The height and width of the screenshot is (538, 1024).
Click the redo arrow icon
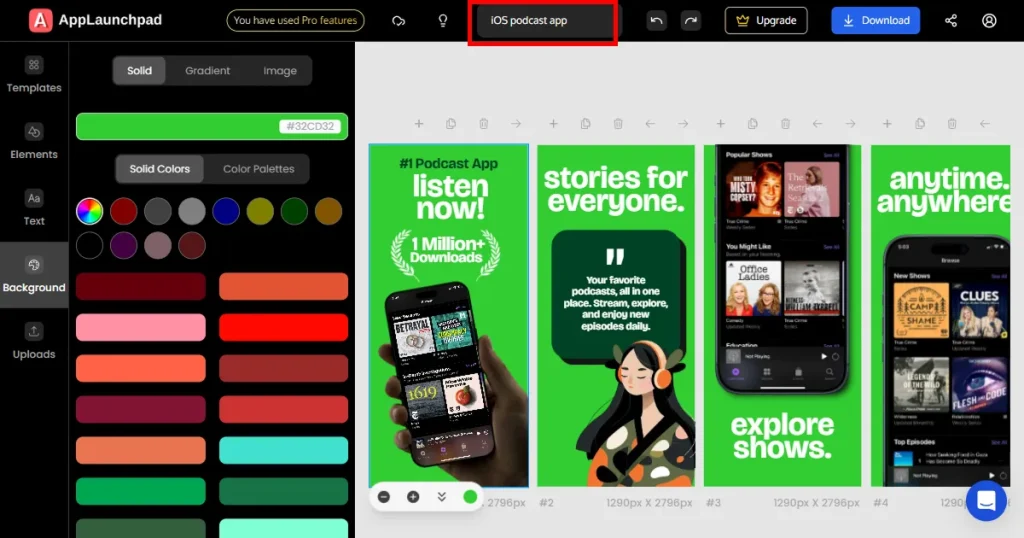[x=690, y=21]
